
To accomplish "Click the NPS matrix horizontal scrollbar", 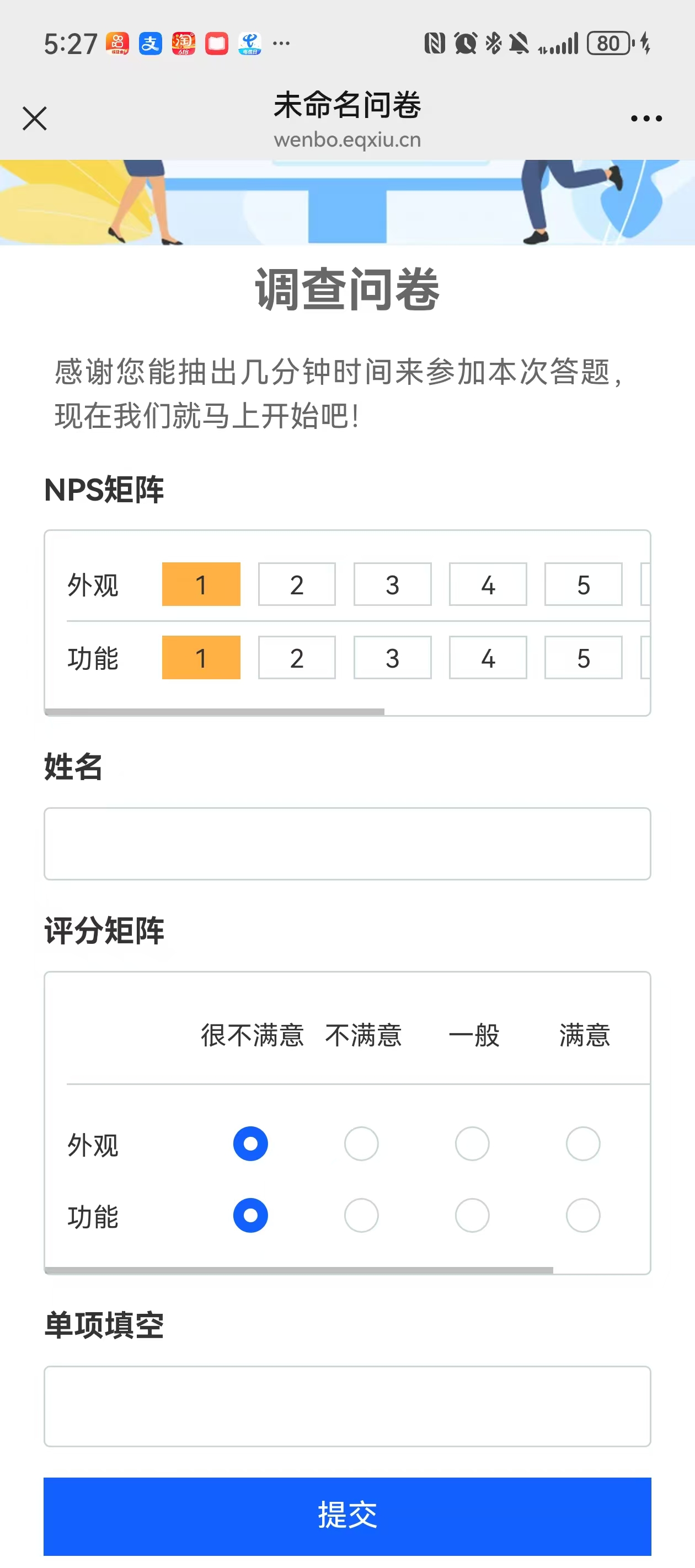I will (215, 711).
